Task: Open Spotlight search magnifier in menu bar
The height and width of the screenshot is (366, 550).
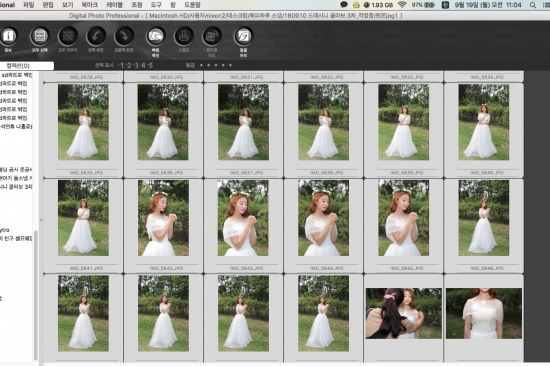Action: (x=533, y=5)
